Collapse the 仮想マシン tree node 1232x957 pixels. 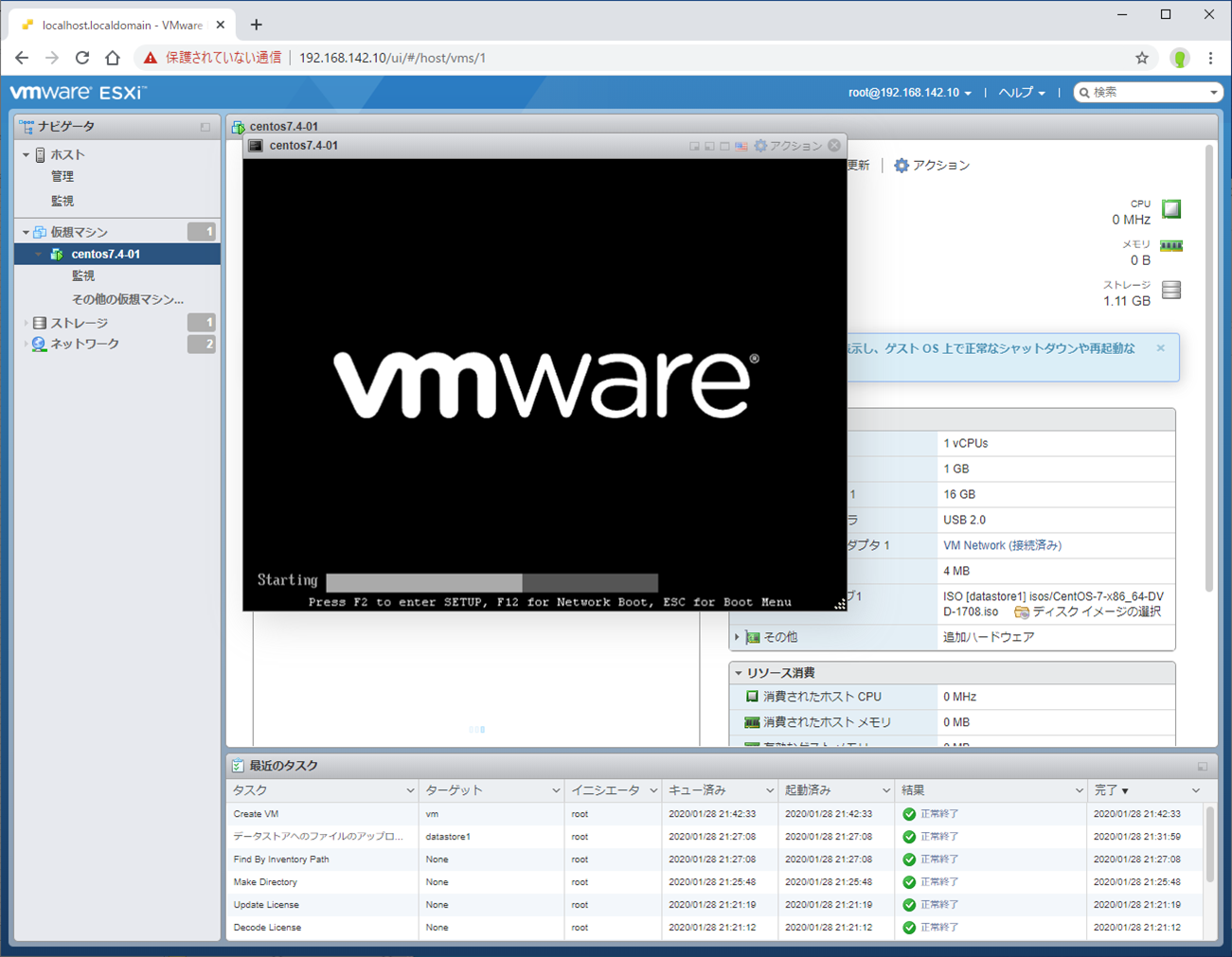[x=26, y=232]
